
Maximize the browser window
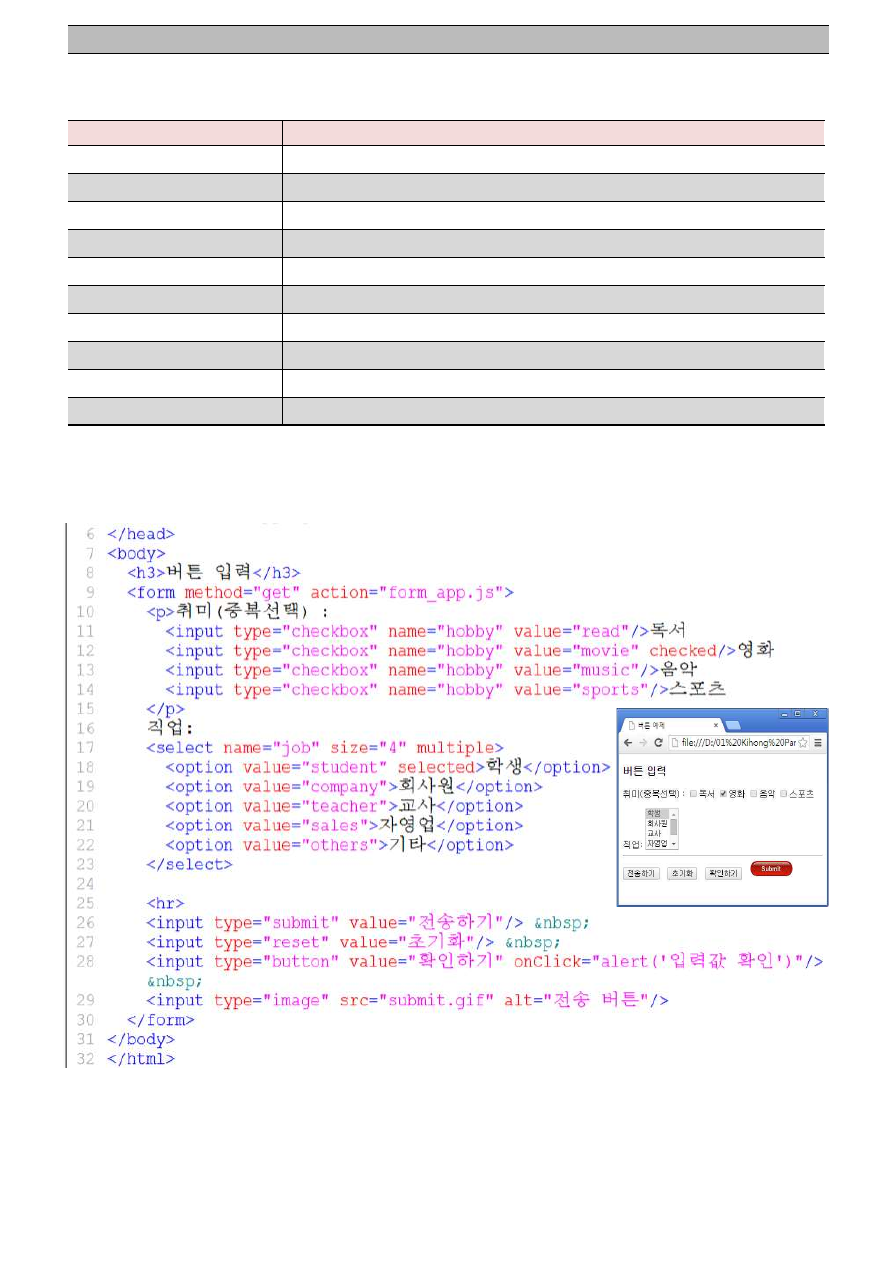pyautogui.click(x=798, y=714)
